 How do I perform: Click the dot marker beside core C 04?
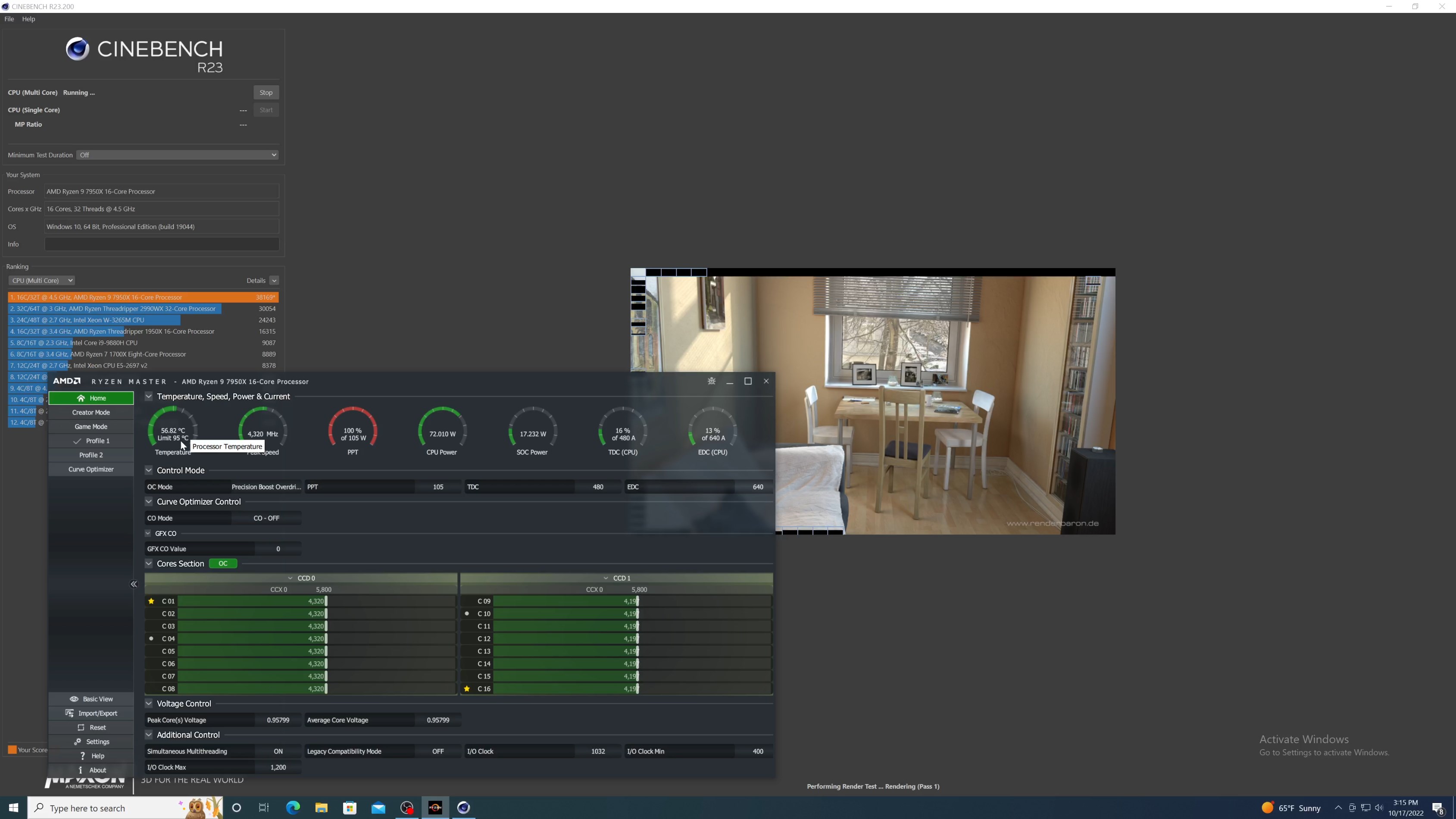[x=151, y=638]
